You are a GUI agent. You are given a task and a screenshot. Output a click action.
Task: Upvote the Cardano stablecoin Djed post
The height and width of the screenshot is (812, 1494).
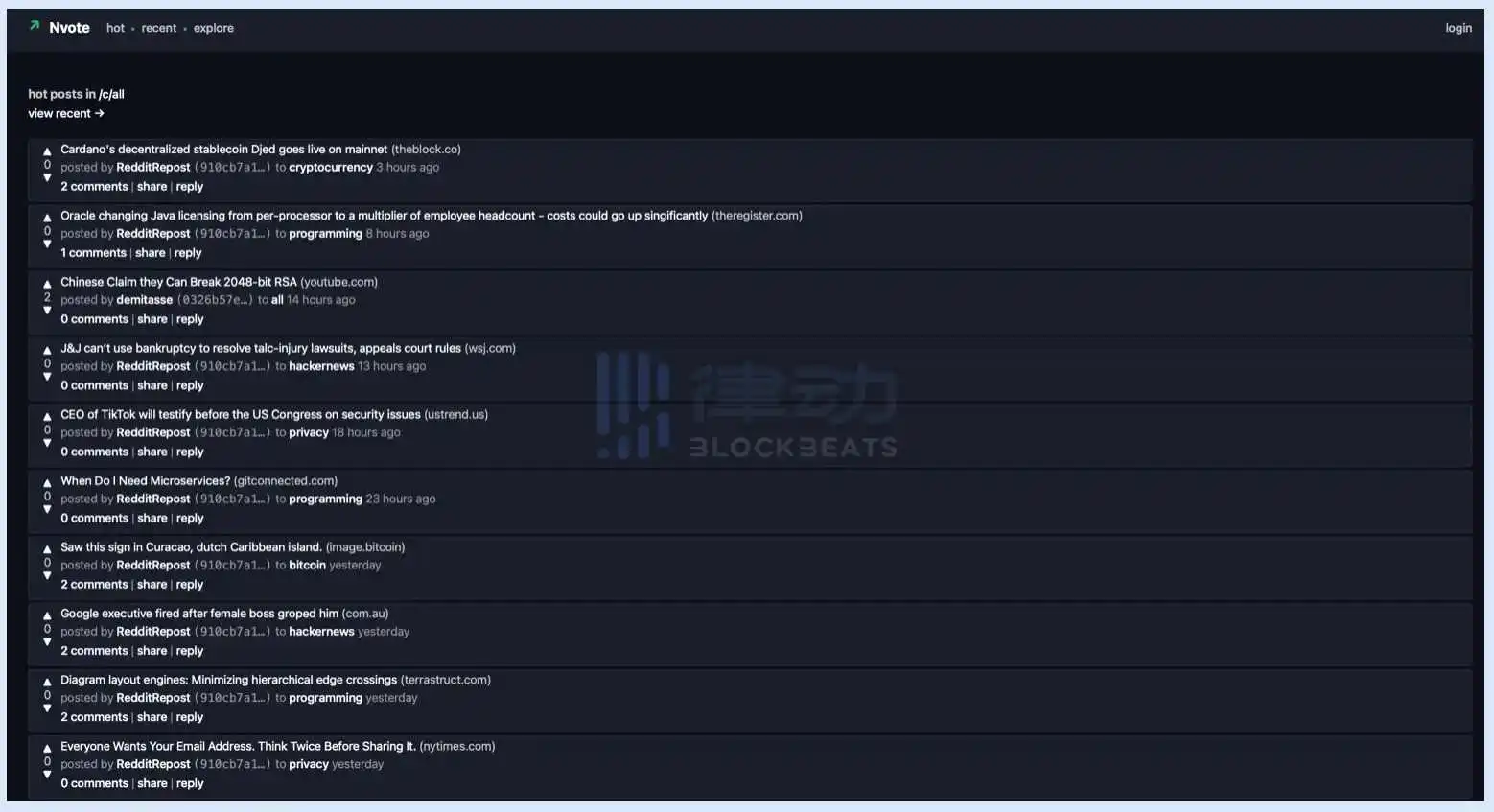[47, 151]
